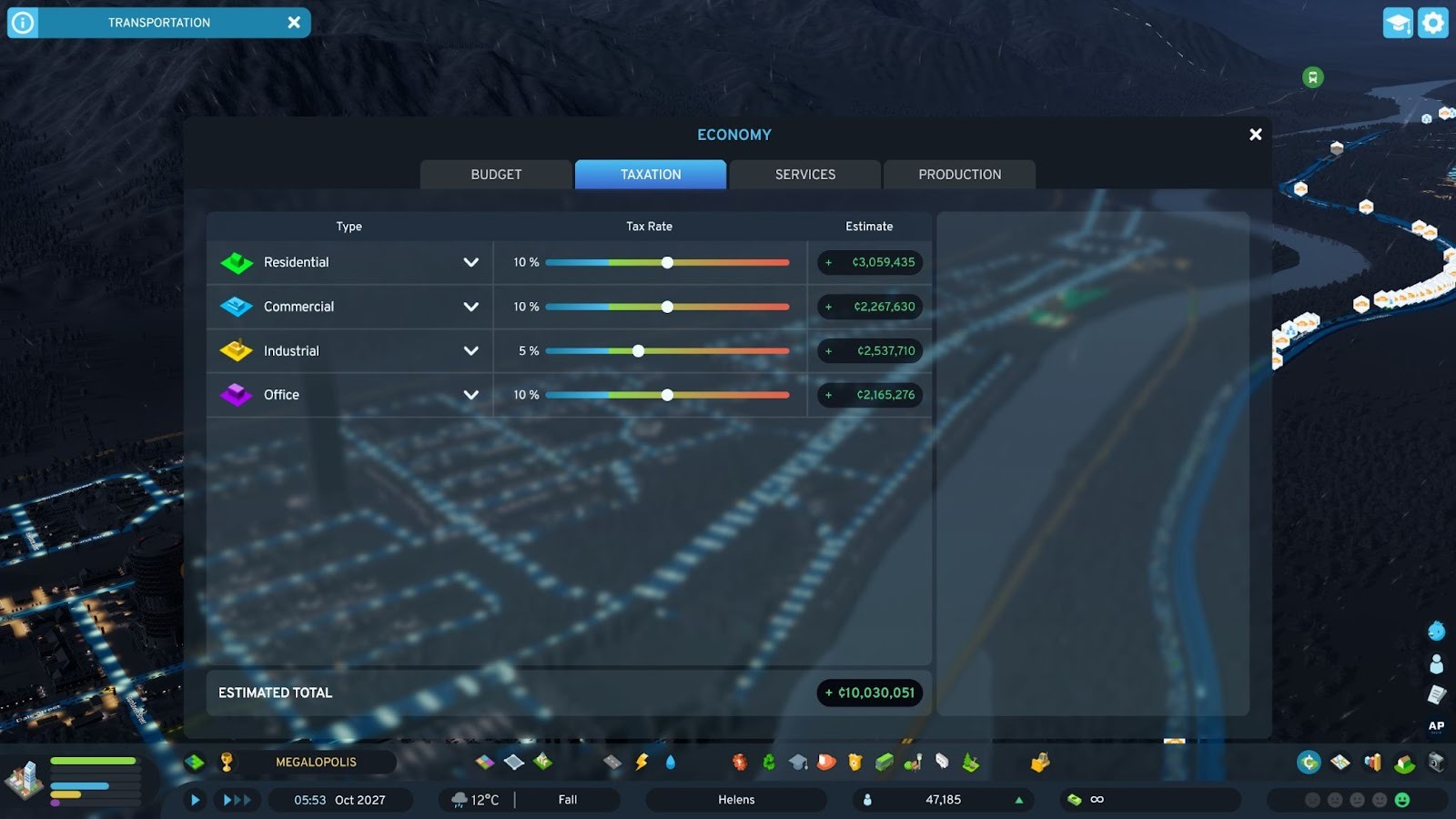
Task: Open Photo Mode camera icon
Action: tap(1437, 762)
